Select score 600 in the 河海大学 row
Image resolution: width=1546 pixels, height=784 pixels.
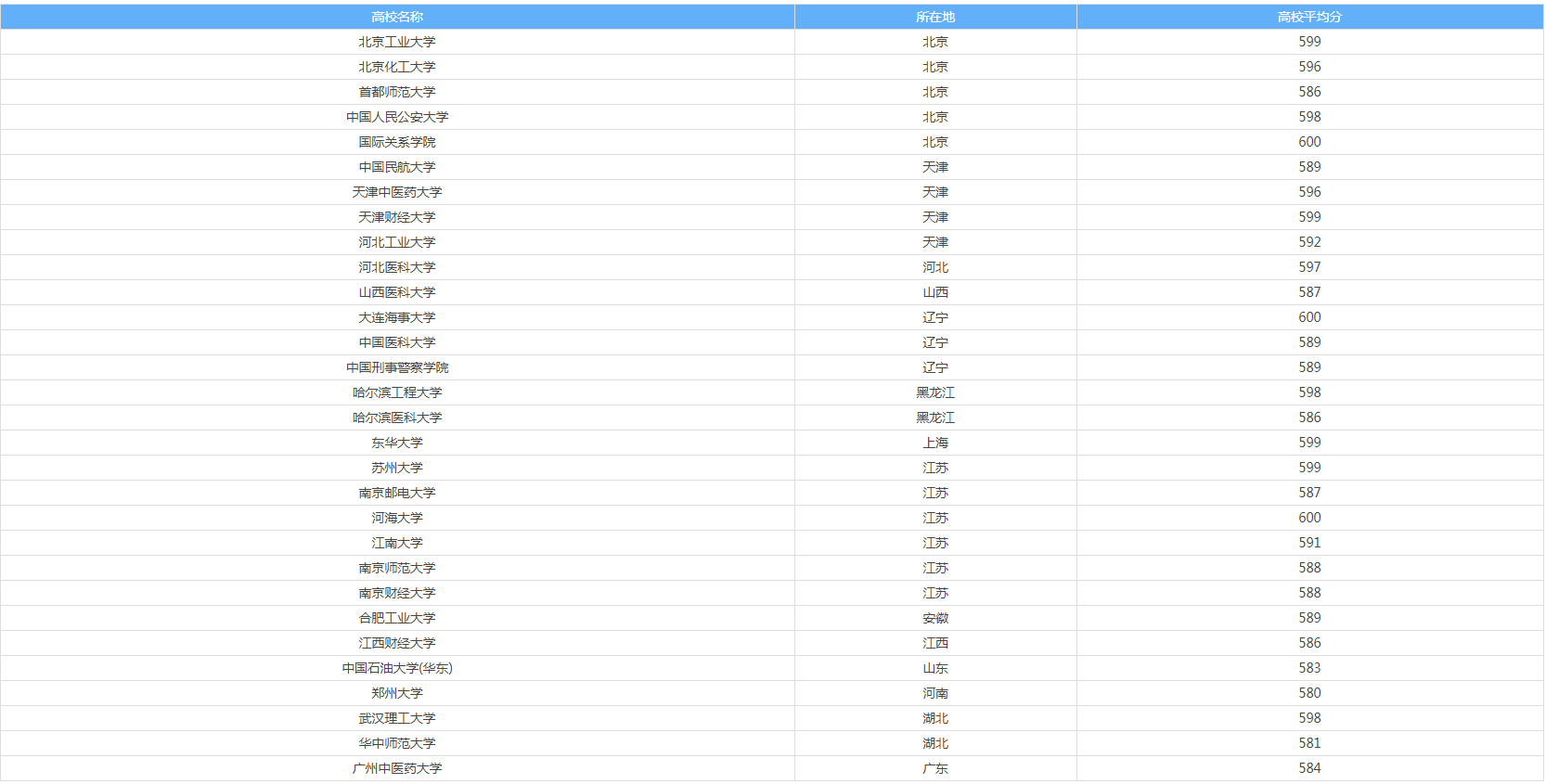1309,518
